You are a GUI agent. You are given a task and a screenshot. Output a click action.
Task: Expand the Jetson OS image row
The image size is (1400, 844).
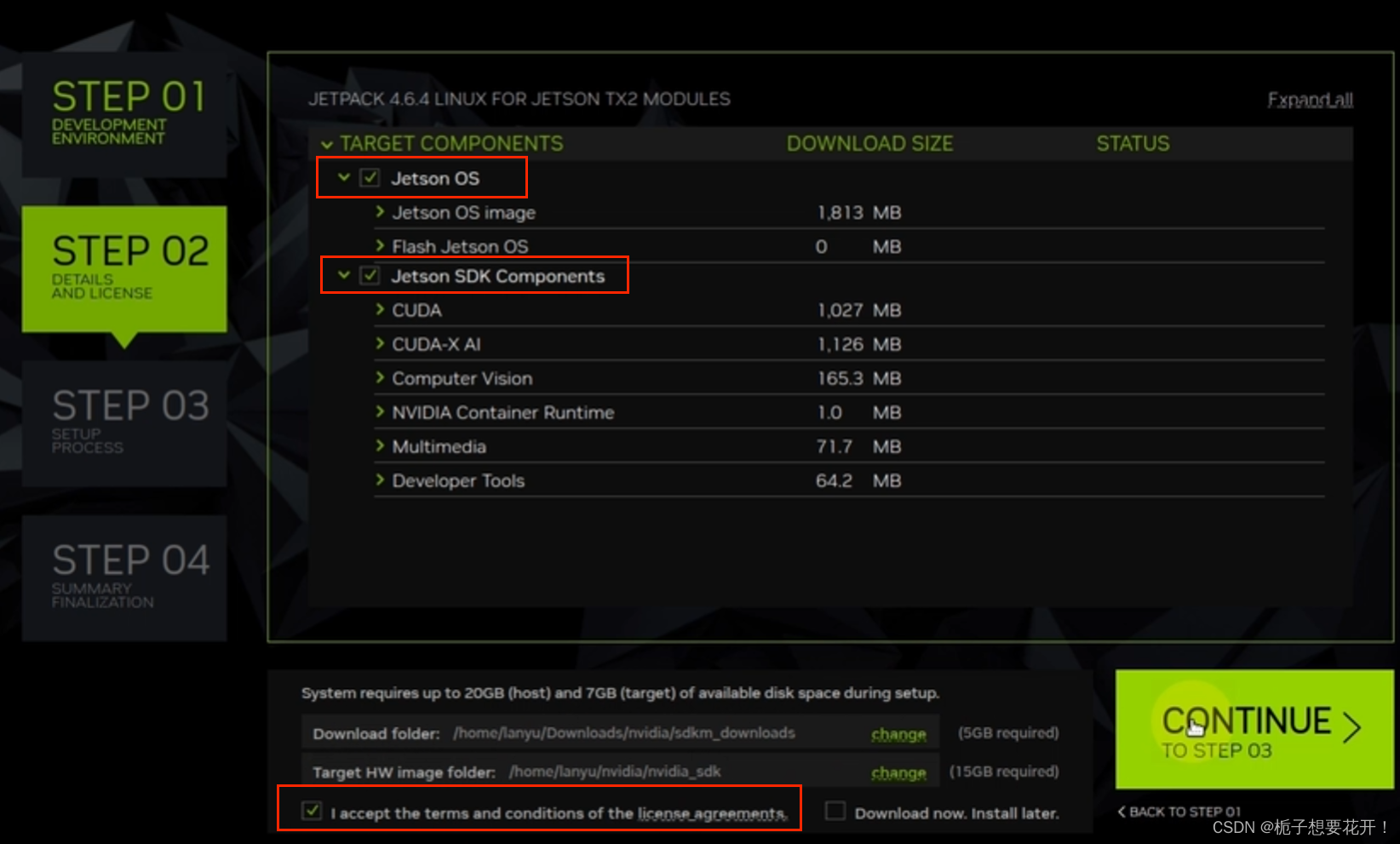[380, 211]
